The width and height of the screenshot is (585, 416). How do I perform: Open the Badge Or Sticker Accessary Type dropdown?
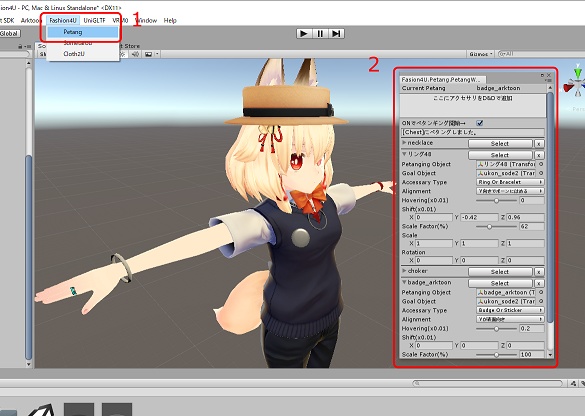510,310
